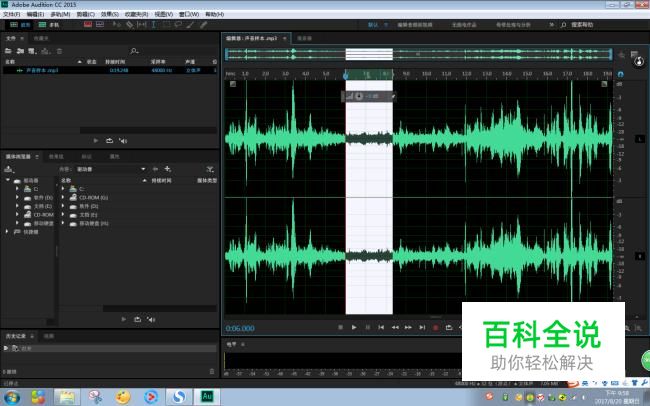Switch to the 标记 tab
650x406 pixels.
pyautogui.click(x=86, y=156)
